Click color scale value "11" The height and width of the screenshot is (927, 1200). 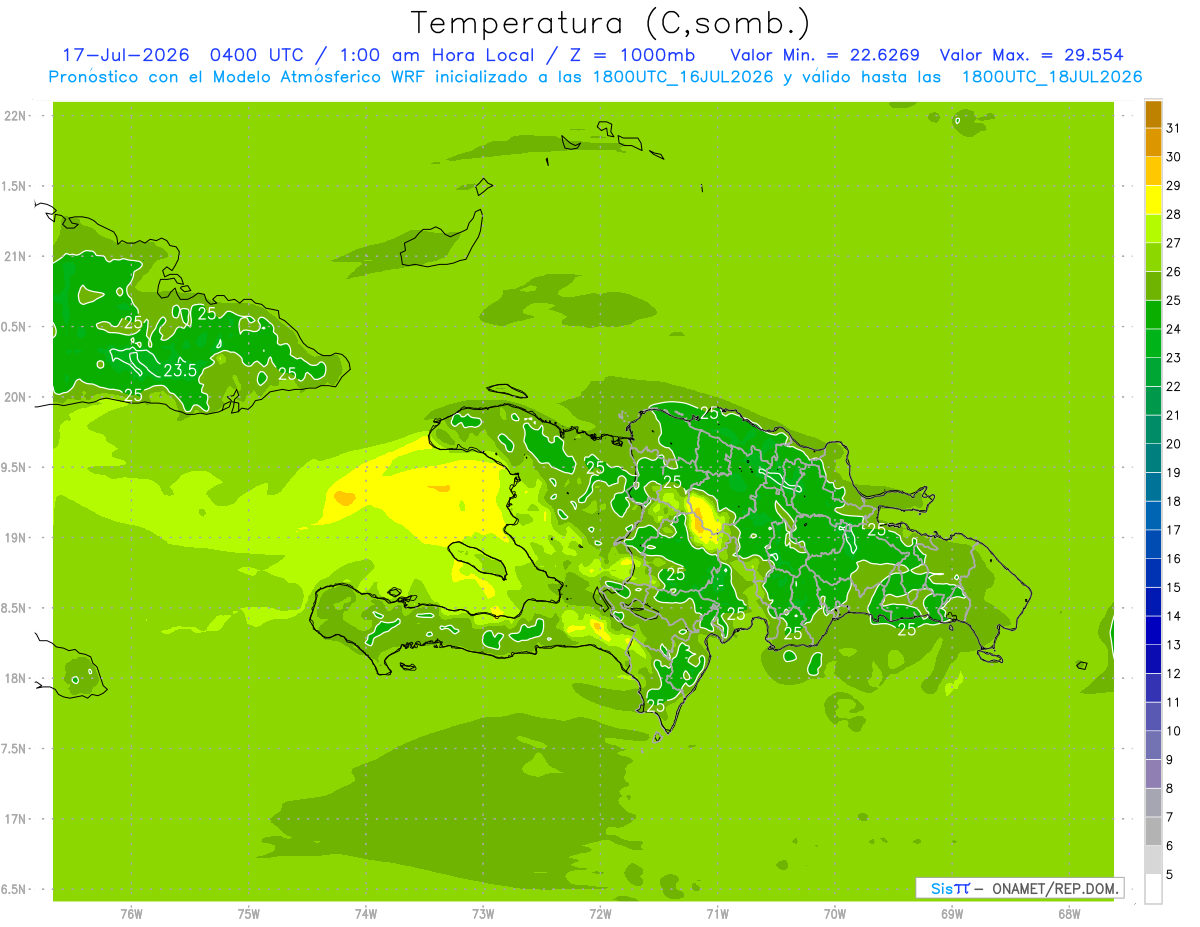pyautogui.click(x=1173, y=702)
